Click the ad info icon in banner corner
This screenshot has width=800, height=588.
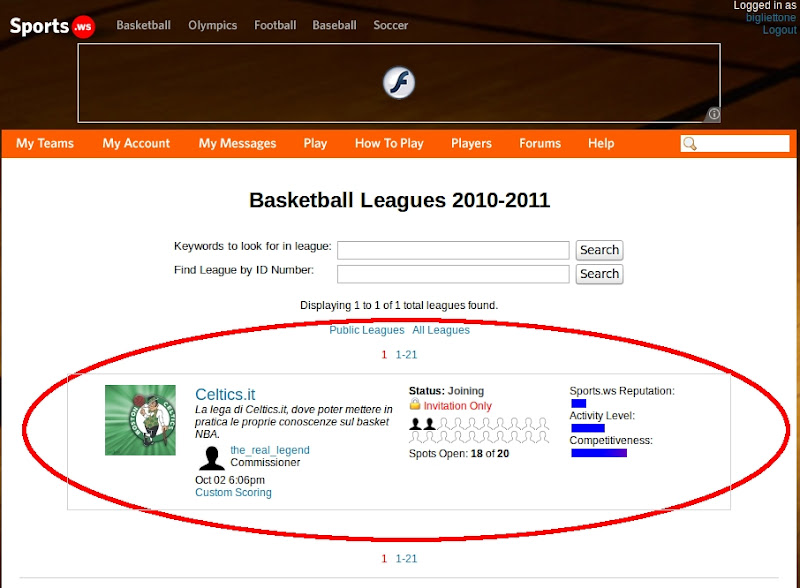[x=714, y=114]
